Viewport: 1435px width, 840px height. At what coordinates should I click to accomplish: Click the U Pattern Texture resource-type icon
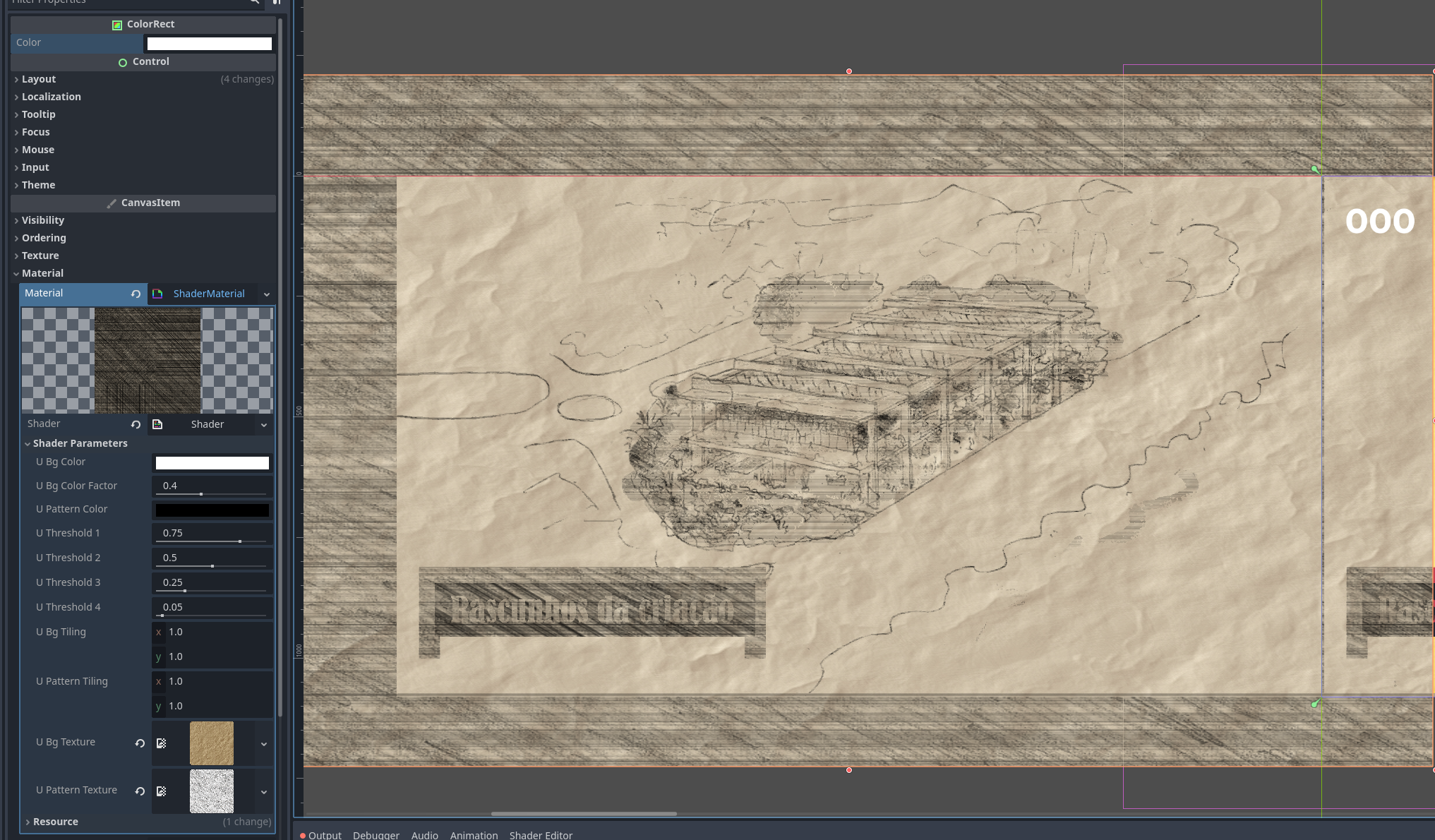pos(162,791)
